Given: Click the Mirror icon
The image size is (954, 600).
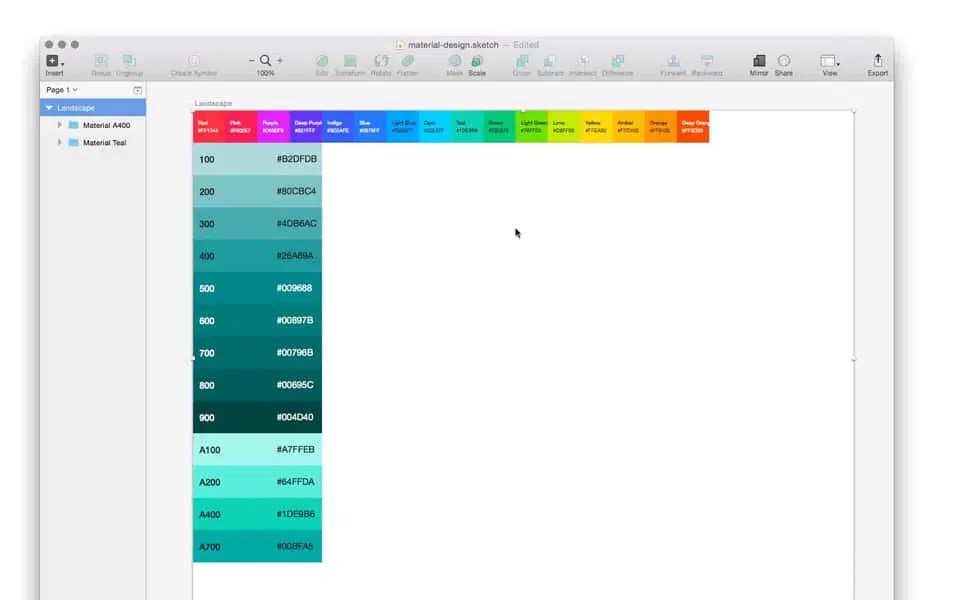Looking at the screenshot, I should 759,60.
